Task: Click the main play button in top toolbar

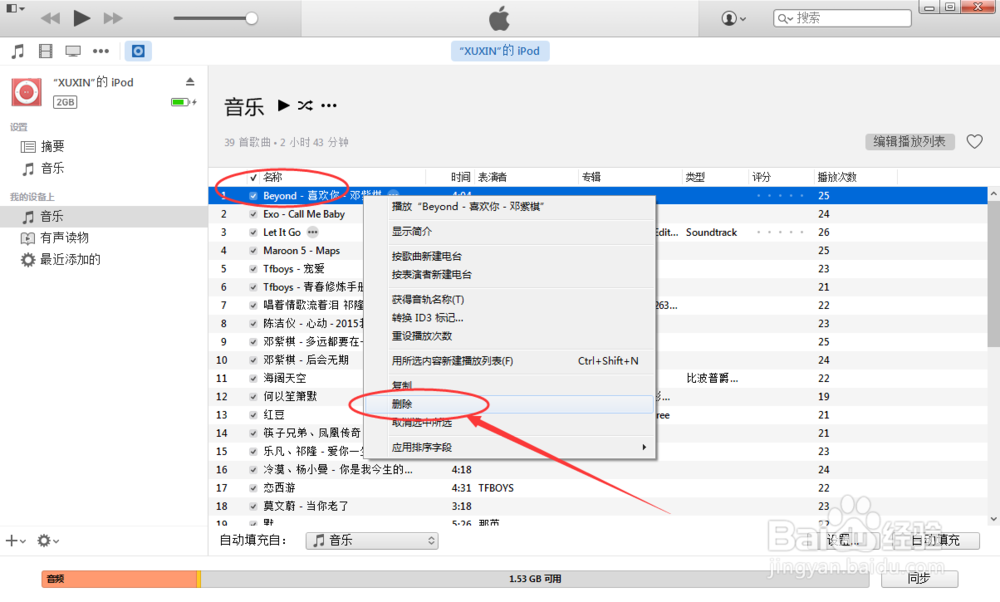Action: click(x=82, y=18)
